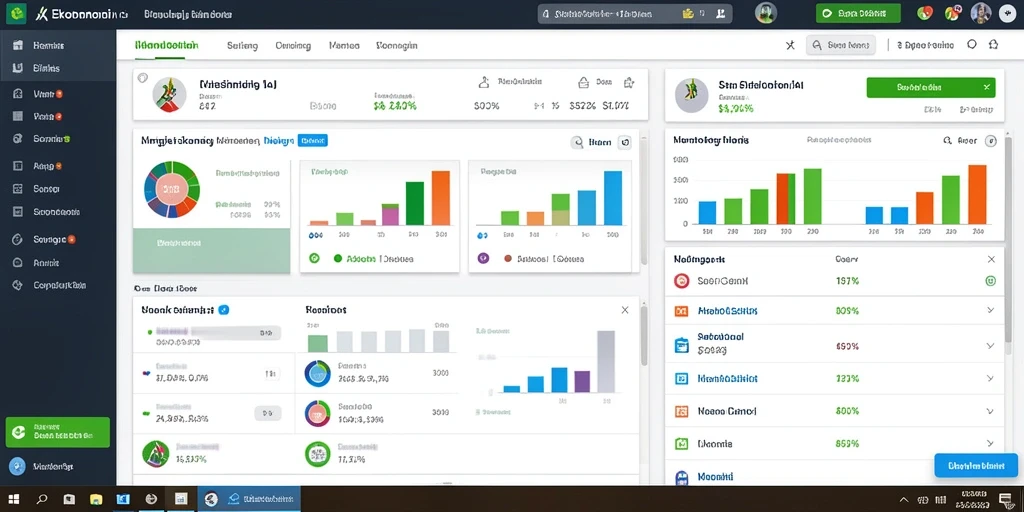Open the top sidebar home icon item
The width and height of the screenshot is (1024, 512).
click(x=18, y=45)
